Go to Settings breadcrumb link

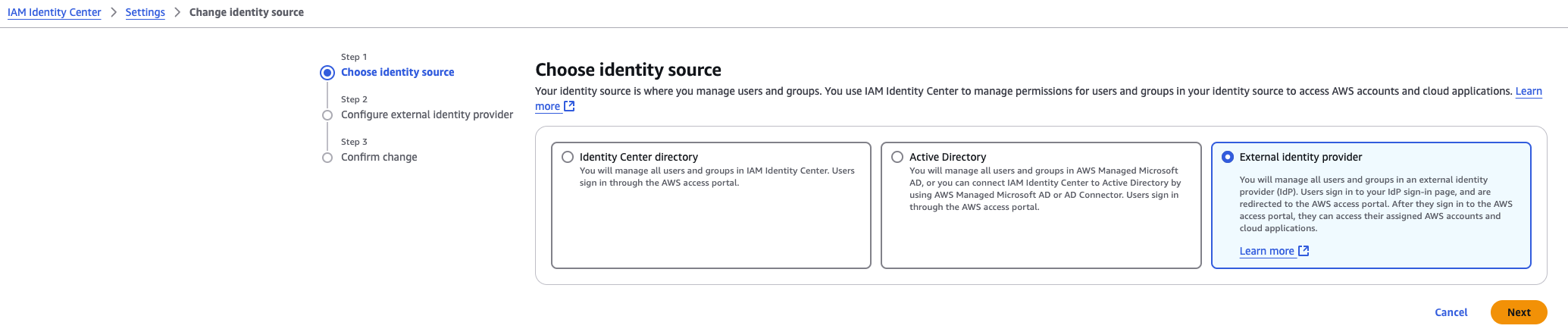(x=146, y=12)
